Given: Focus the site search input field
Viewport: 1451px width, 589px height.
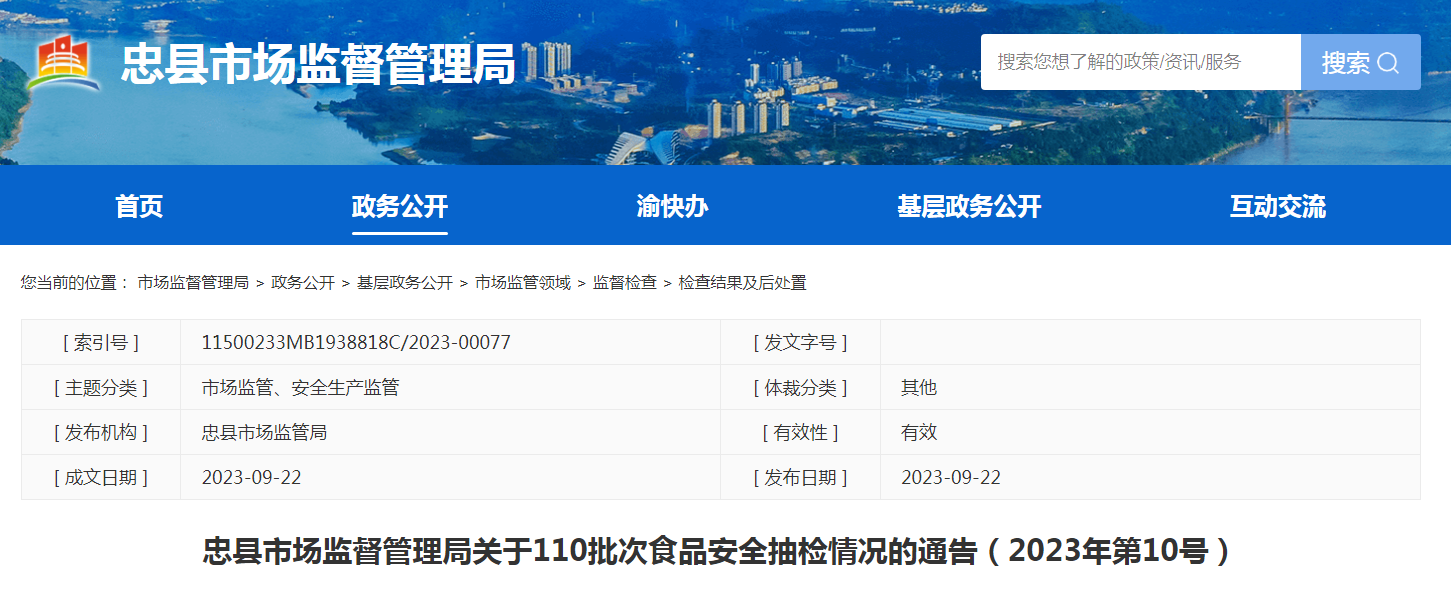Looking at the screenshot, I should (x=1141, y=62).
